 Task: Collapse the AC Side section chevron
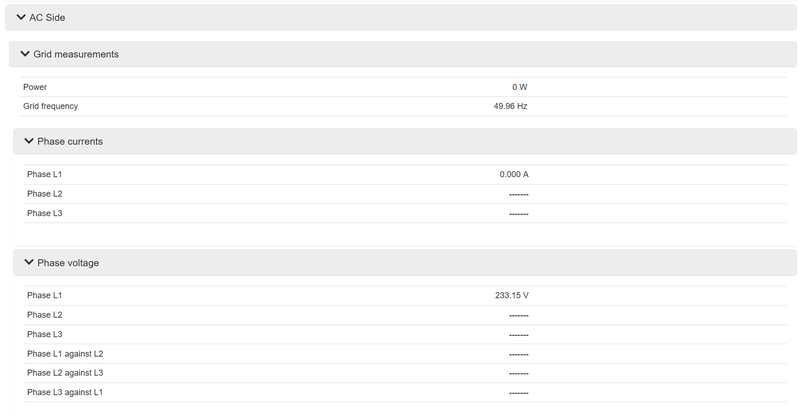(x=21, y=17)
